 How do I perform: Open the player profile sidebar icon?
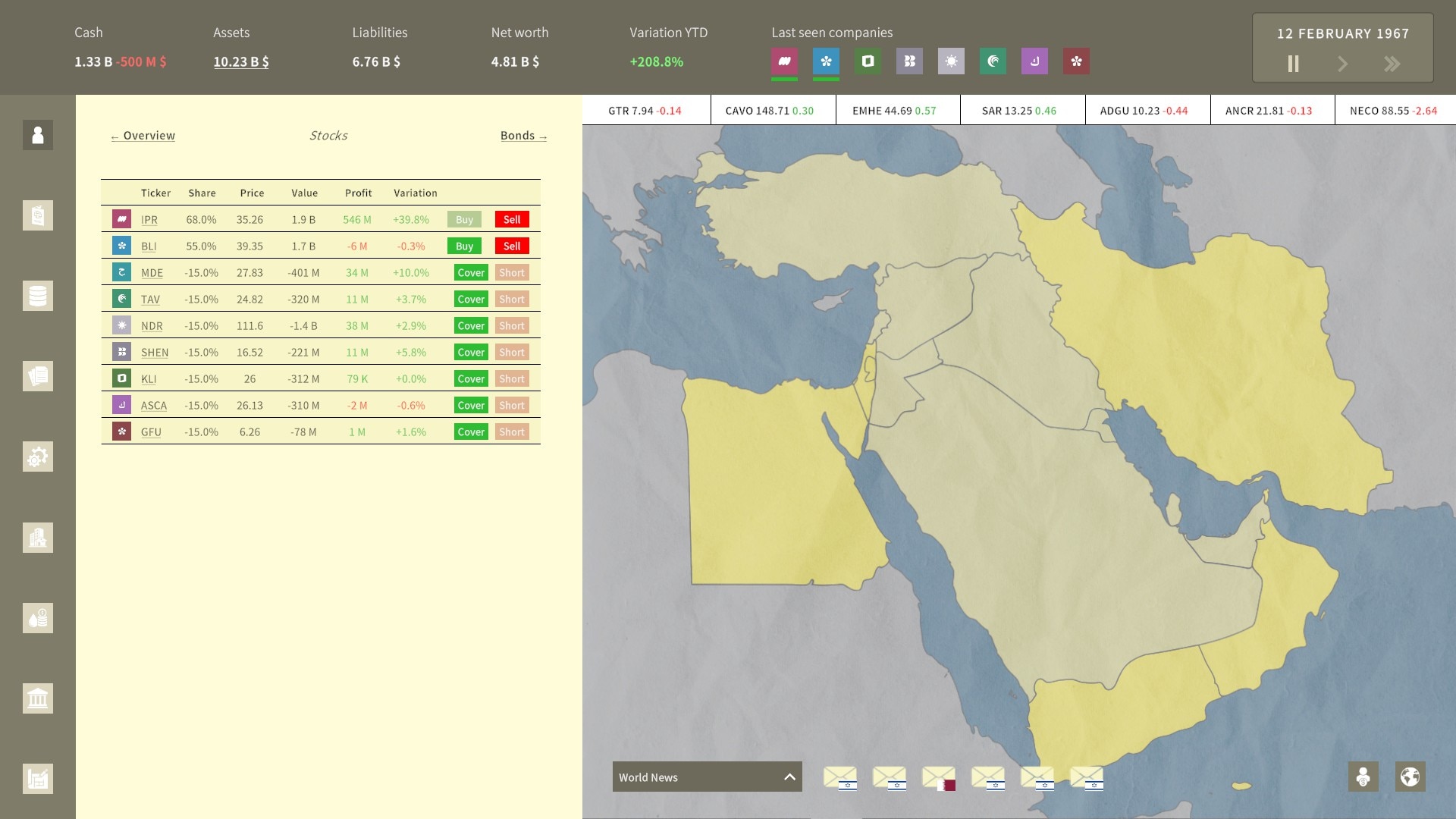[x=38, y=135]
